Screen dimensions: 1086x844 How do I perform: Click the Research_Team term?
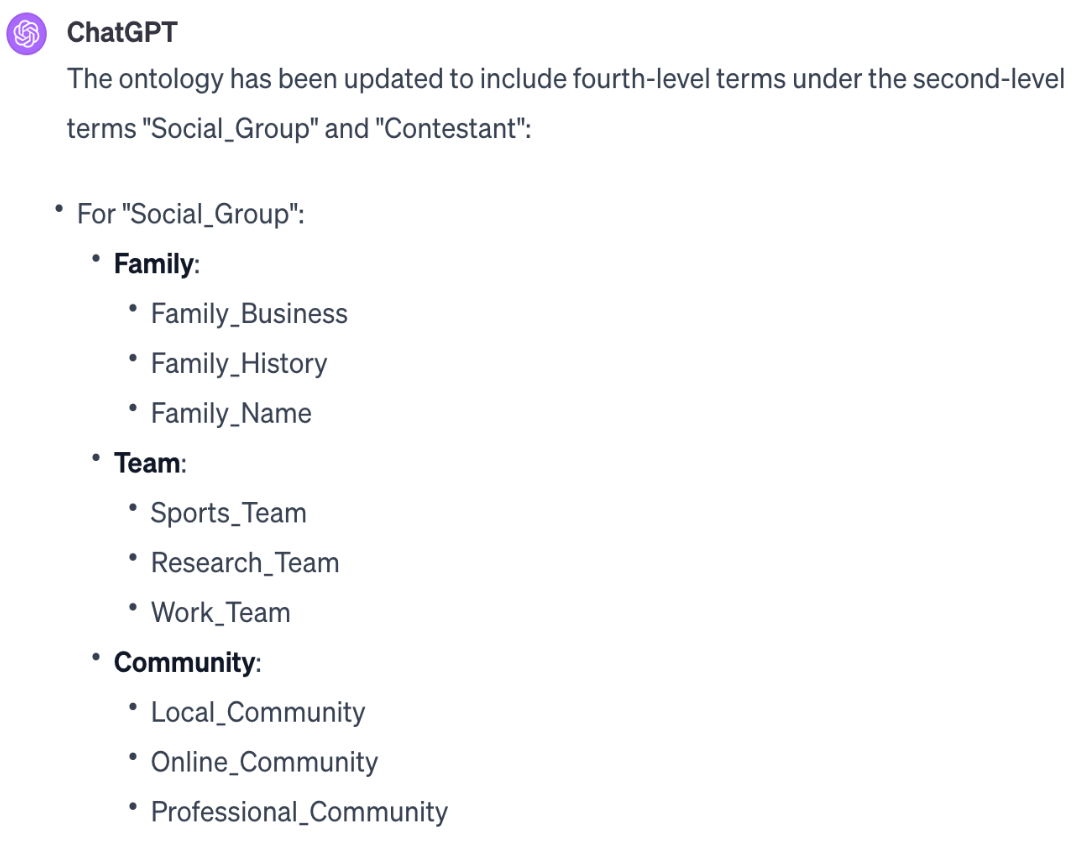pos(245,563)
